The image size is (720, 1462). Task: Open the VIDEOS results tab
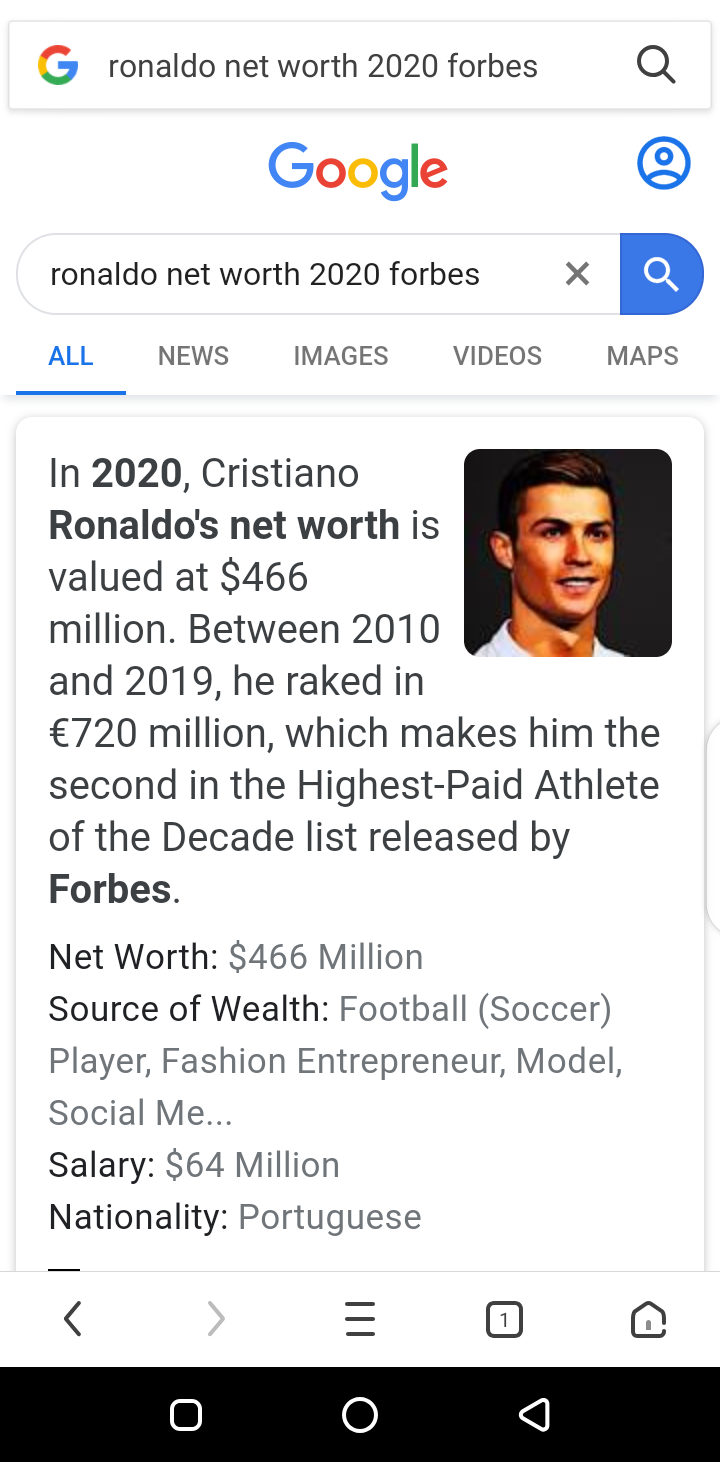(x=497, y=356)
